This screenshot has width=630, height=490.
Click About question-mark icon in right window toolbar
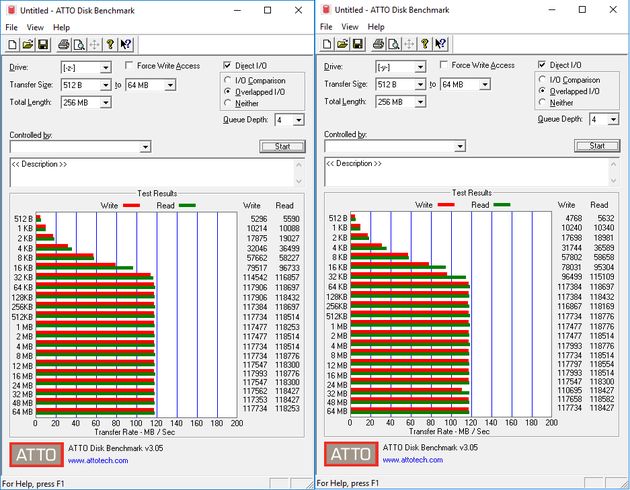tap(425, 43)
